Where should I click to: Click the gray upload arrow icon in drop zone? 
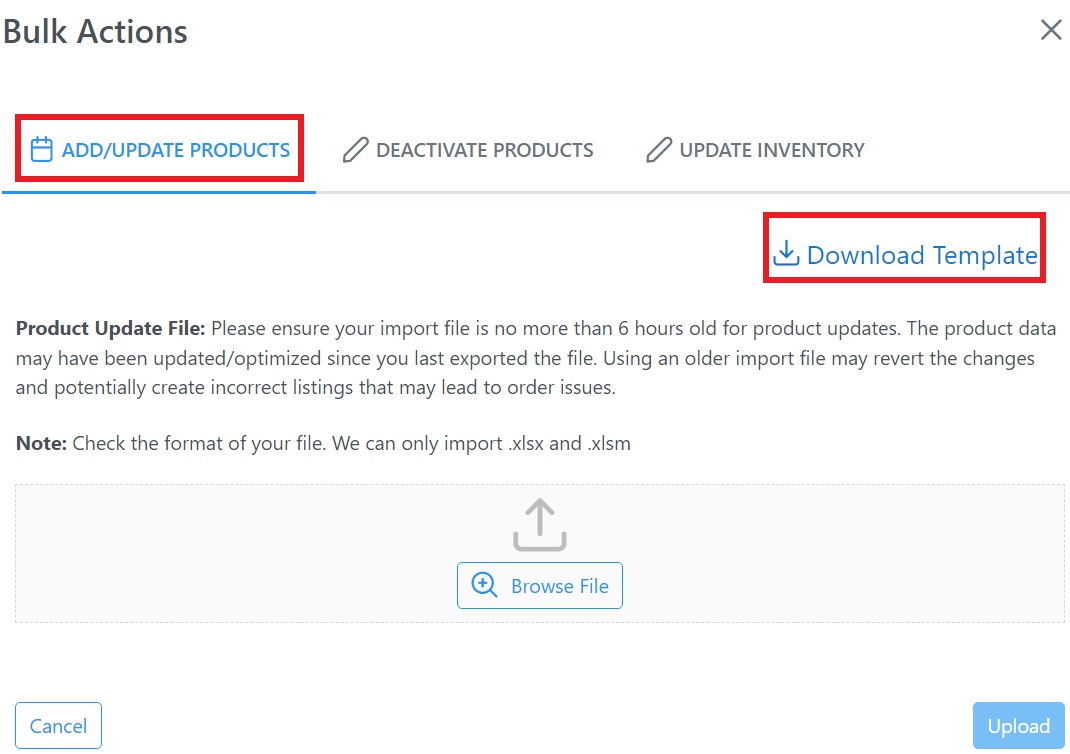click(x=540, y=524)
